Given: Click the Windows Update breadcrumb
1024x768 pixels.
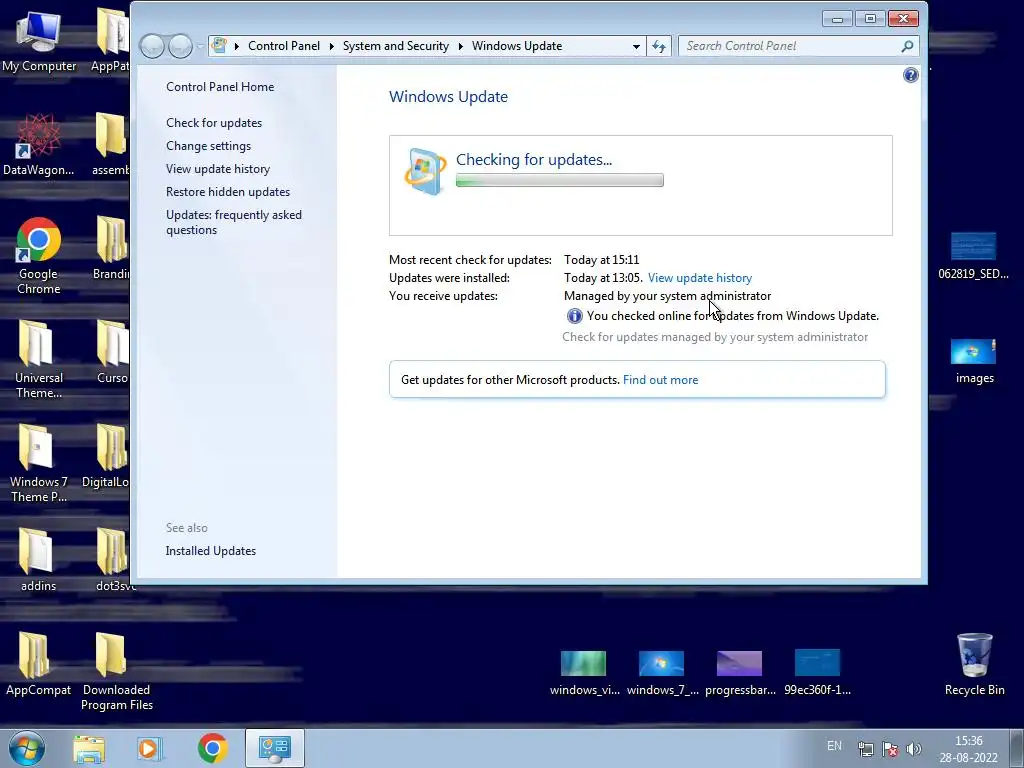Looking at the screenshot, I should [x=517, y=46].
